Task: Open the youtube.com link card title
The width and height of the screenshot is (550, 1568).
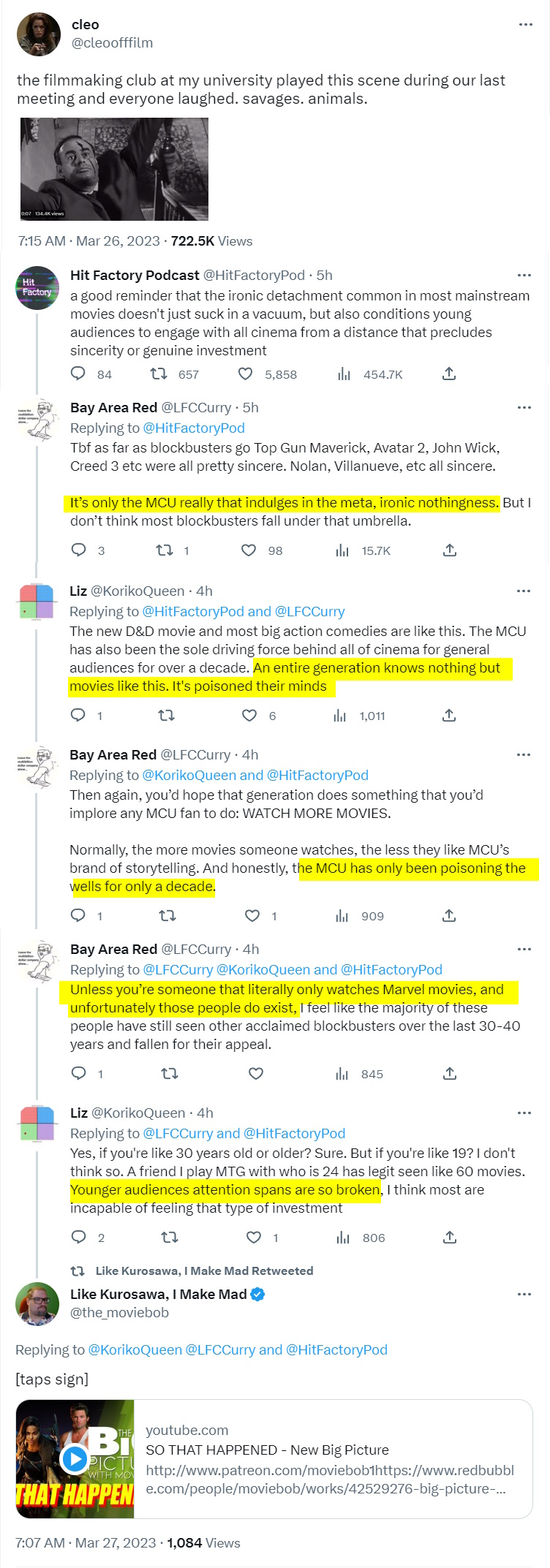Action: point(267,1450)
